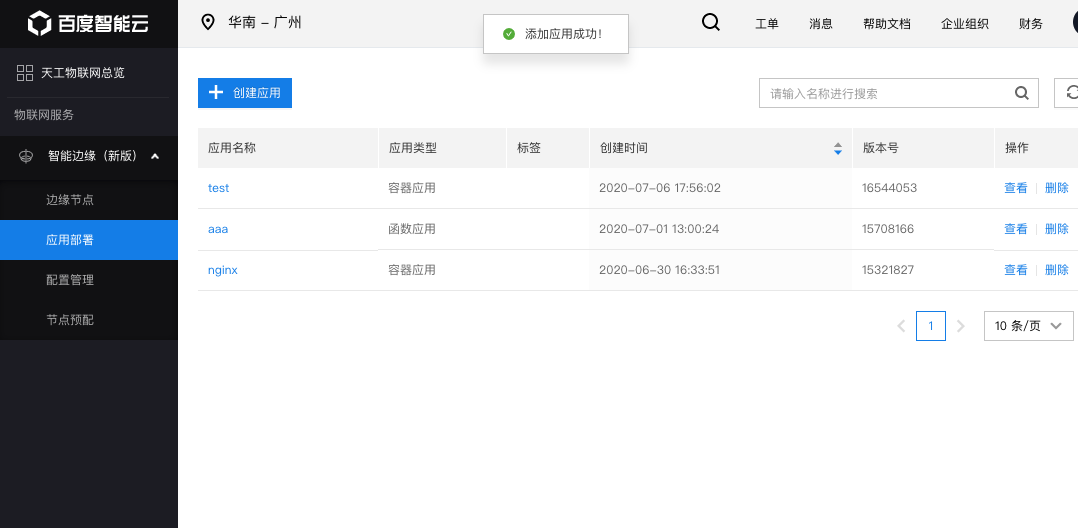Viewport: 1078px width, 528px height.
Task: Open the aaa application link
Action: (218, 229)
